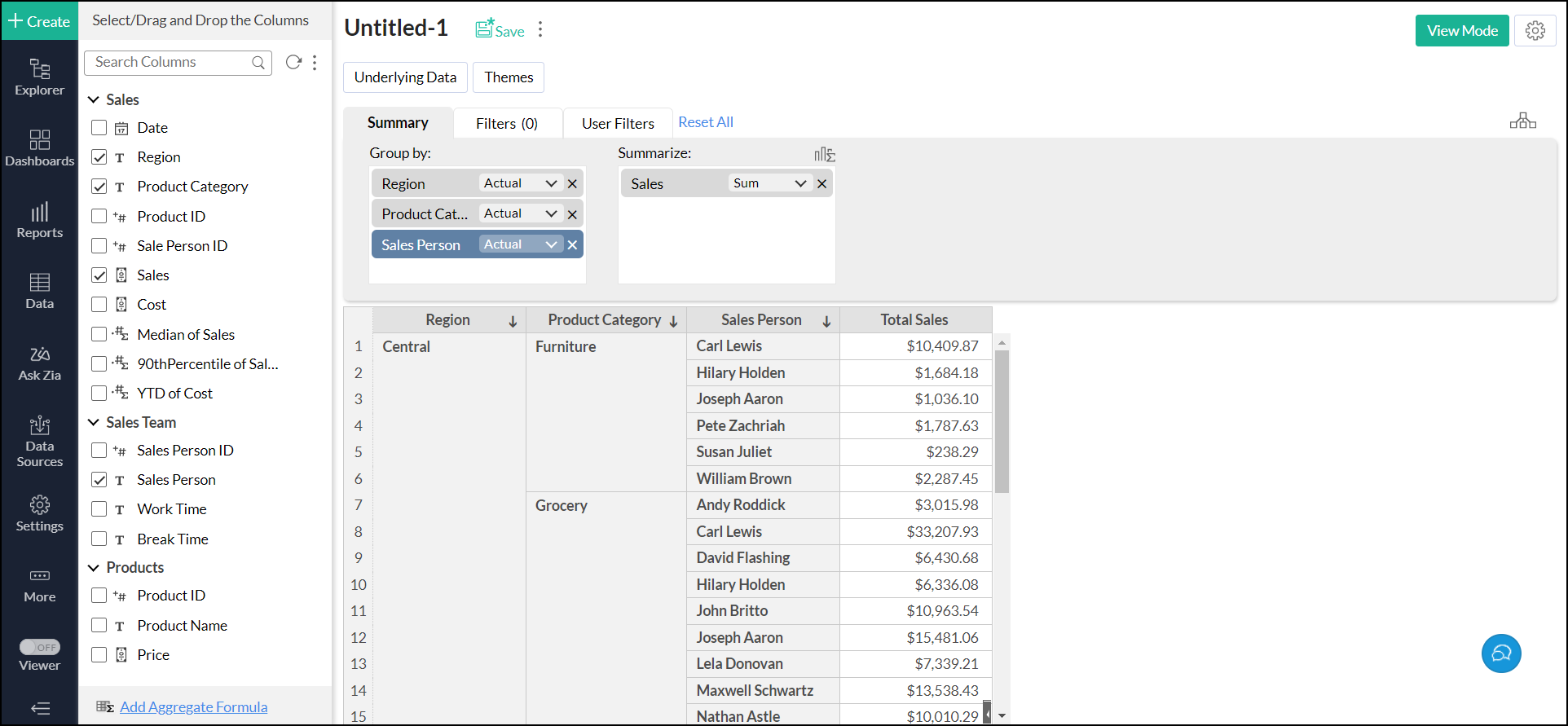Viewport: 1568px width, 726px height.
Task: Click the Add Aggregate Formula link
Action: tap(193, 706)
